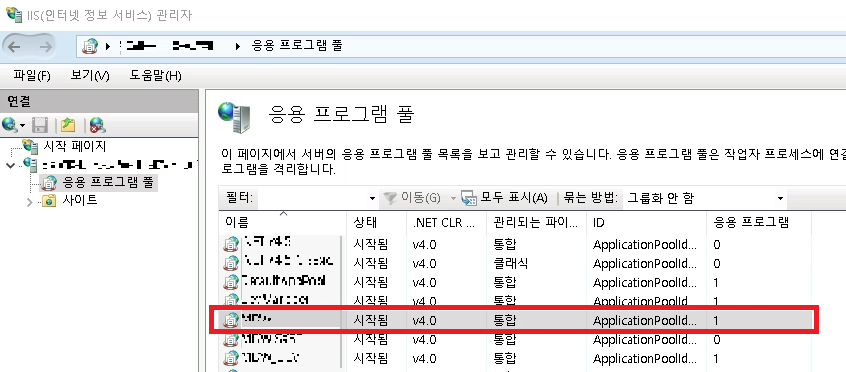Click 응용 프로그램 풀 breadcrumb in address bar
846x372 pixels.
click(x=297, y=46)
